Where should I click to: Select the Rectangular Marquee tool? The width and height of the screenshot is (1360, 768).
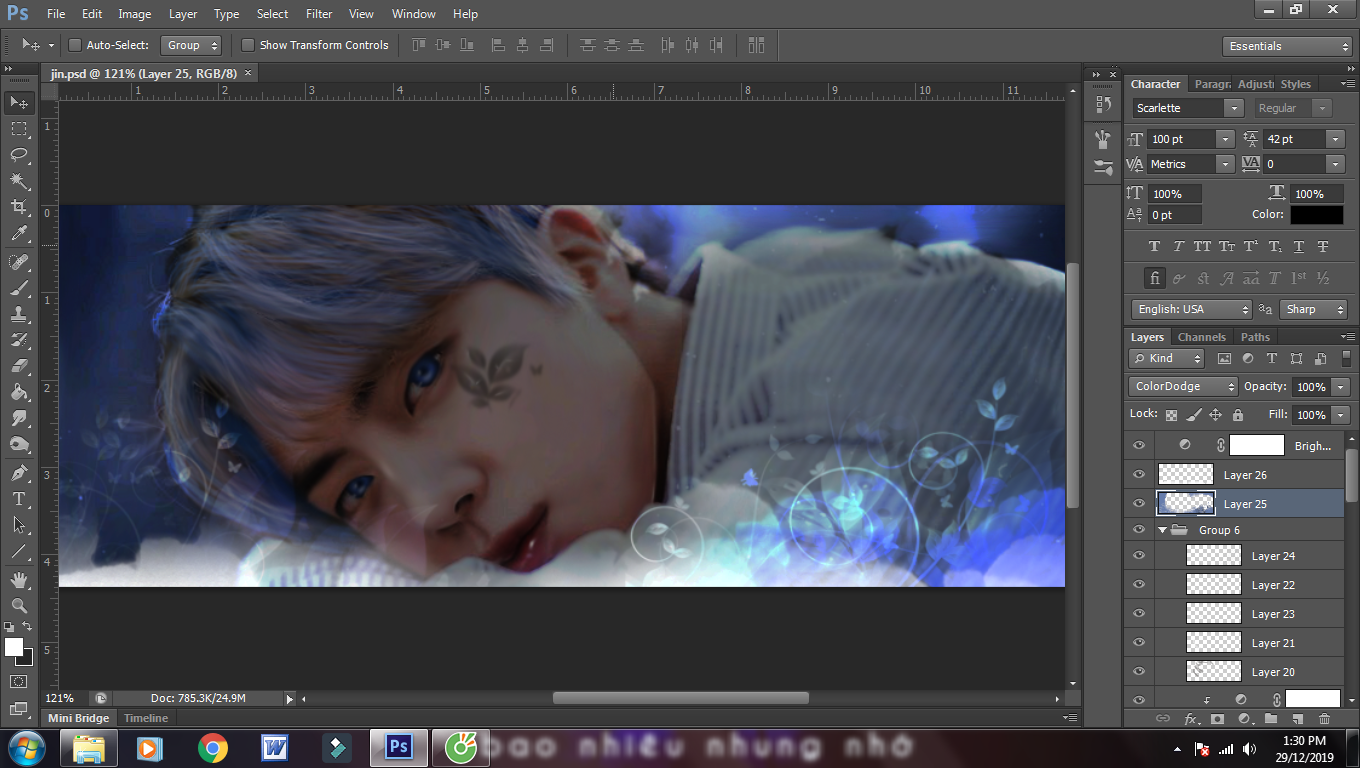19,128
